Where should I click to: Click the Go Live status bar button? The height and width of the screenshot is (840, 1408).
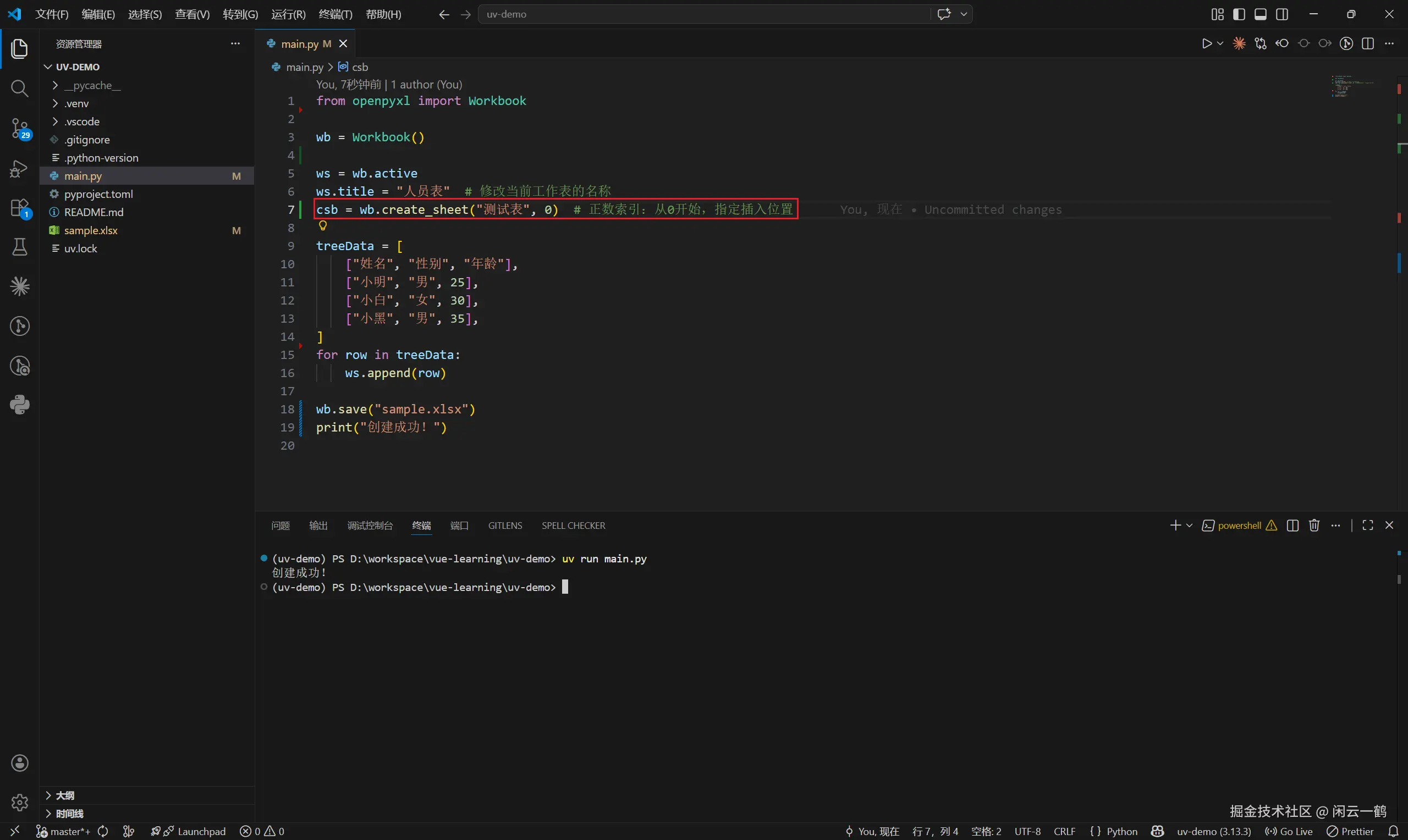(1289, 831)
